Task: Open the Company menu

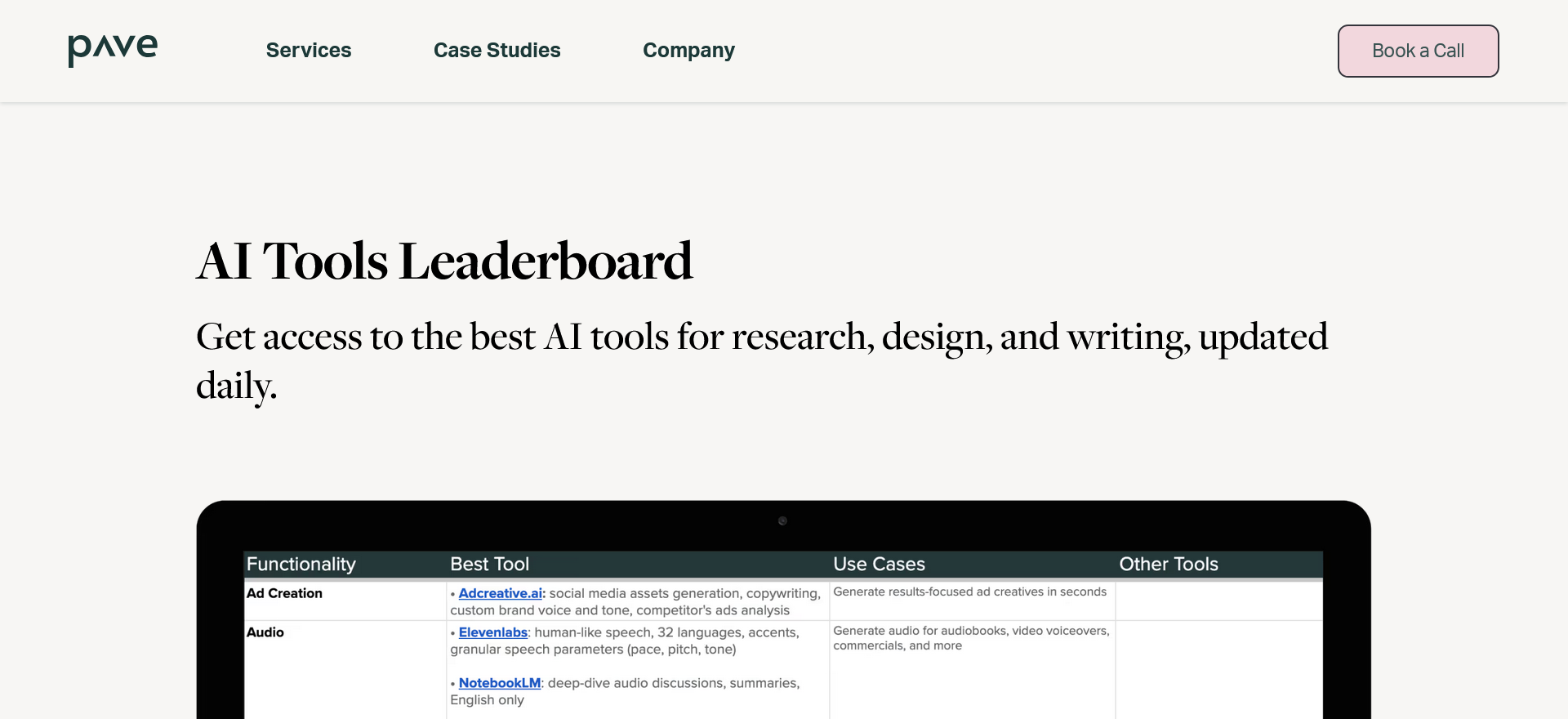Action: 688,51
